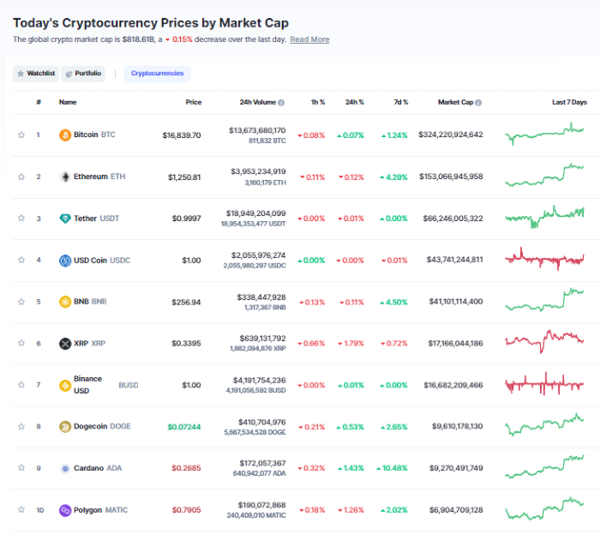Click the Ethereum diamond logo icon
600x534 pixels.
(65, 177)
